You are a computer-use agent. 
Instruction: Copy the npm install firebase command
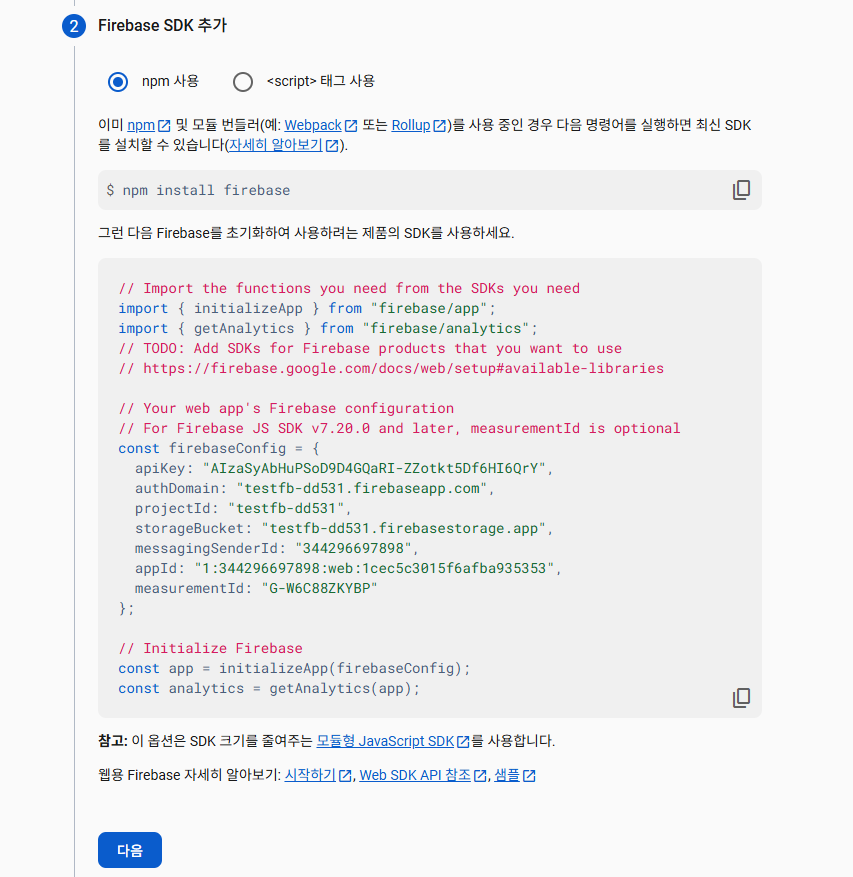point(741,190)
